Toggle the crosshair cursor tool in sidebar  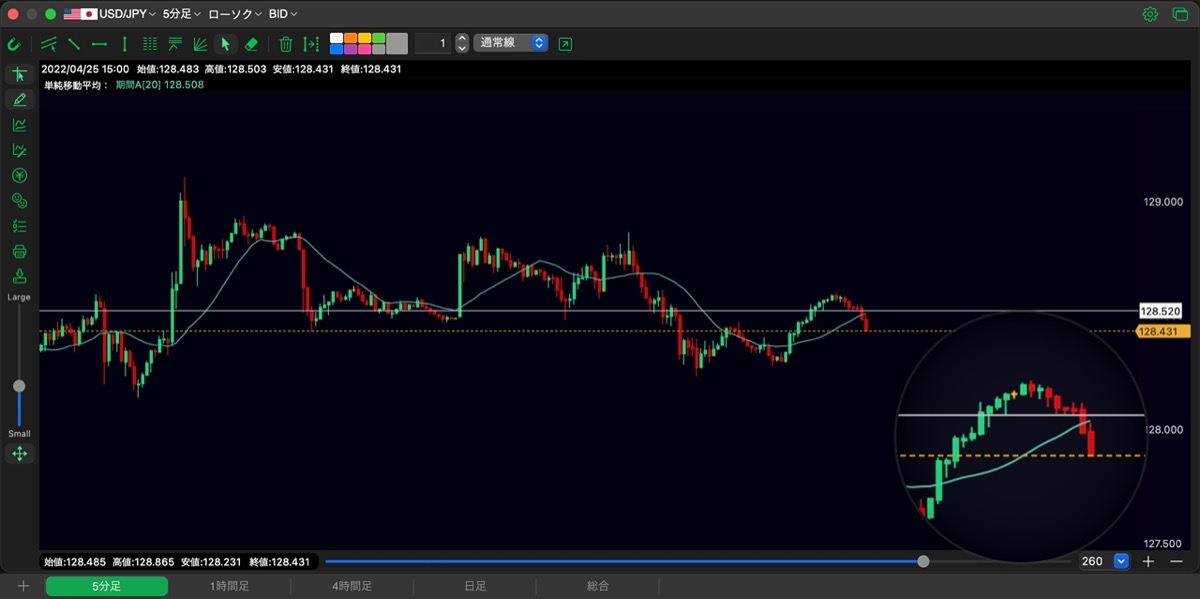tap(19, 74)
